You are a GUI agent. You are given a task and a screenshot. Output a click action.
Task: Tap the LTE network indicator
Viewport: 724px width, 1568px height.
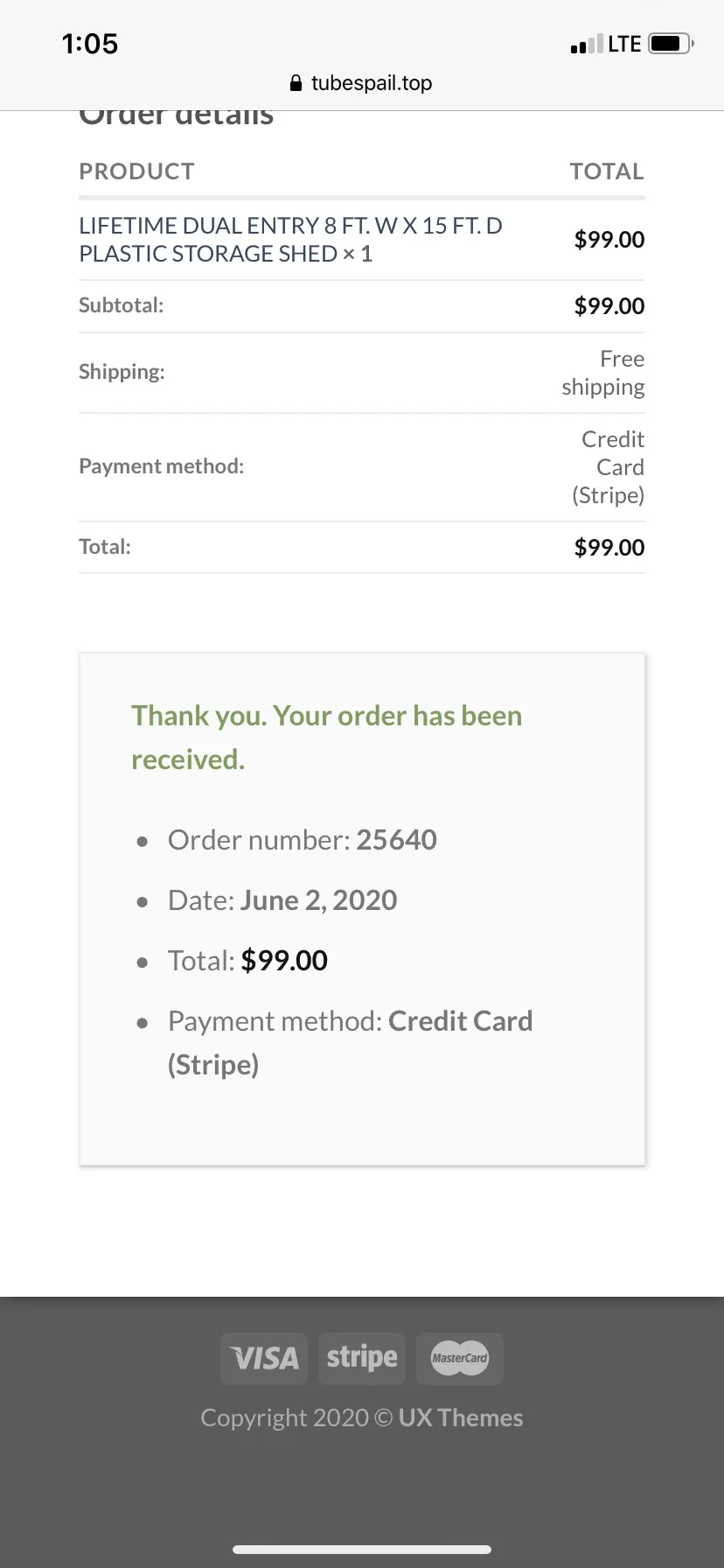(x=624, y=44)
